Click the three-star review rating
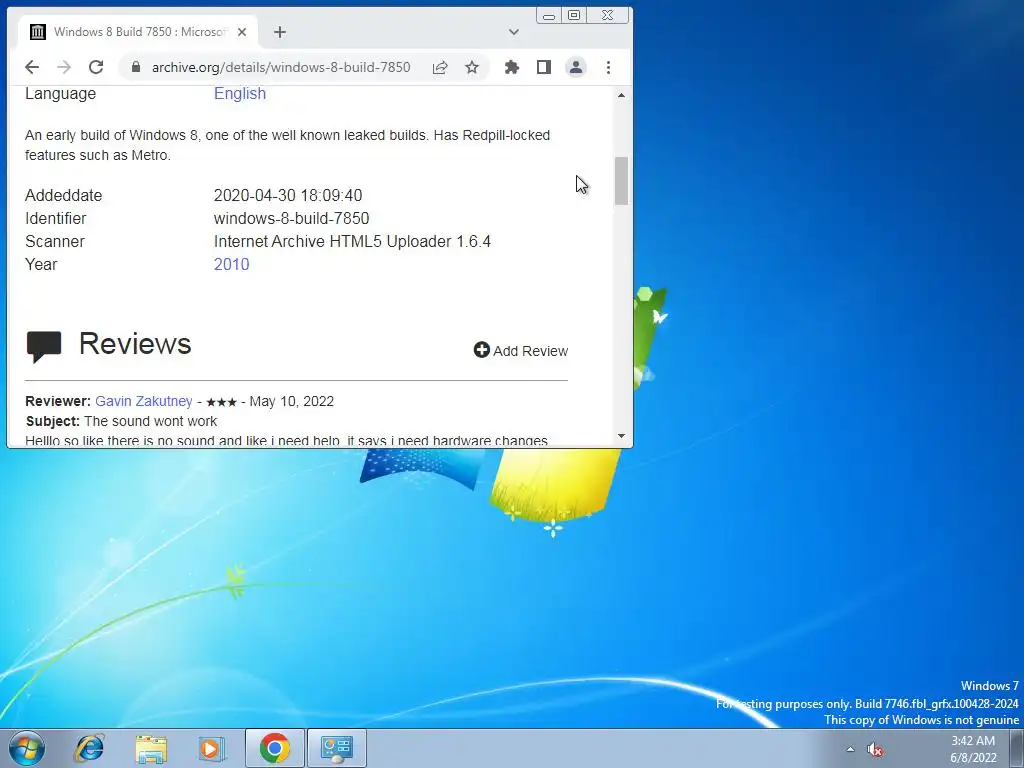 (x=221, y=402)
